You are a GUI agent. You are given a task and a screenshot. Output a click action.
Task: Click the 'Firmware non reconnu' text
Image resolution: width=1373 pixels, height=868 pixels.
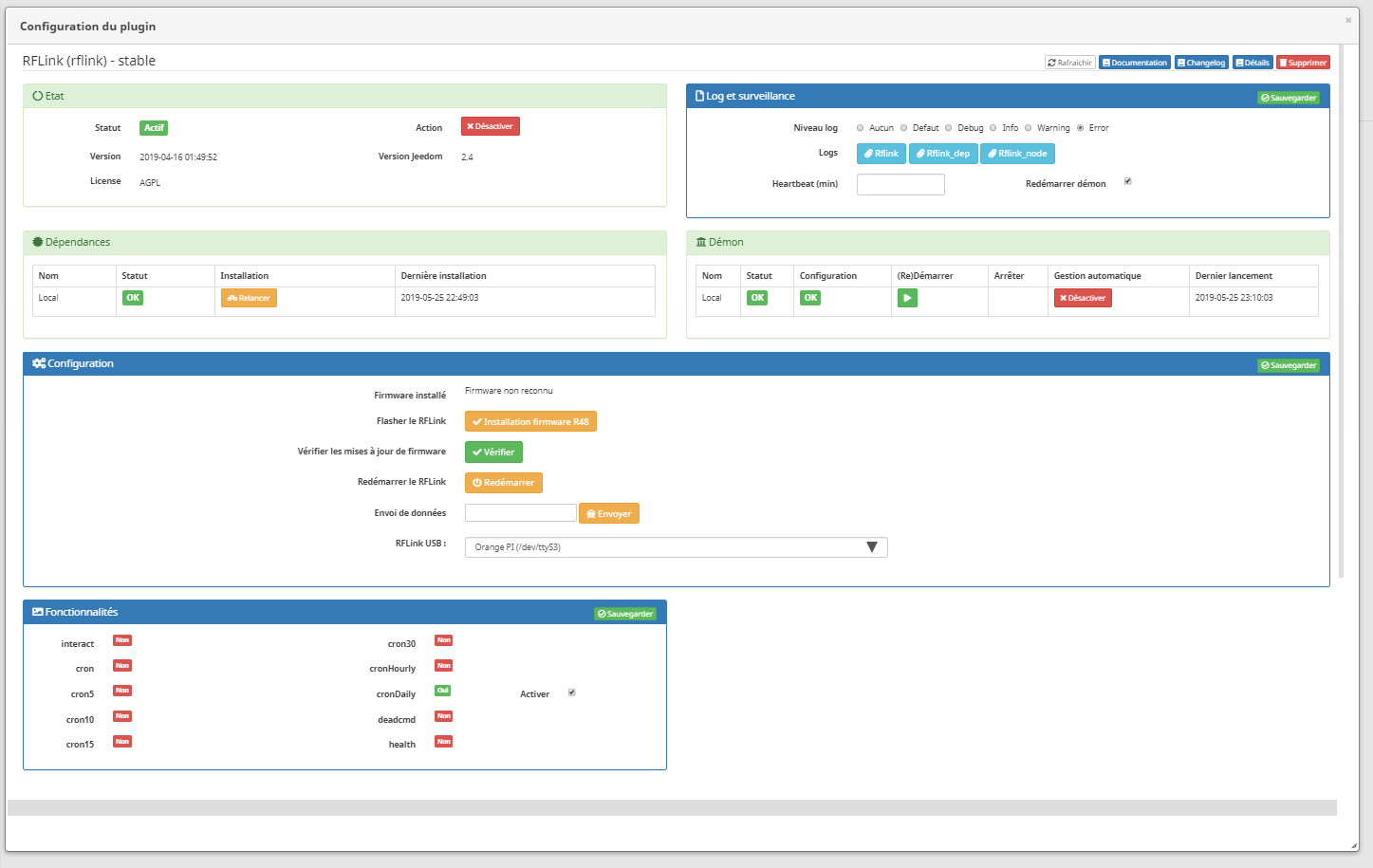509,391
